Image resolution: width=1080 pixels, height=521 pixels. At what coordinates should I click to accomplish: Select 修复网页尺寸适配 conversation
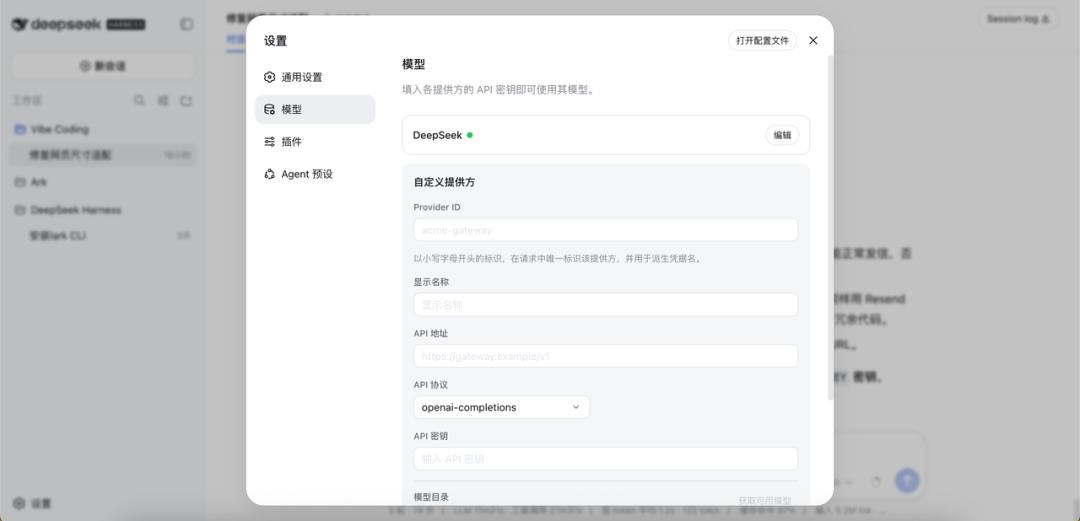[x=103, y=155]
